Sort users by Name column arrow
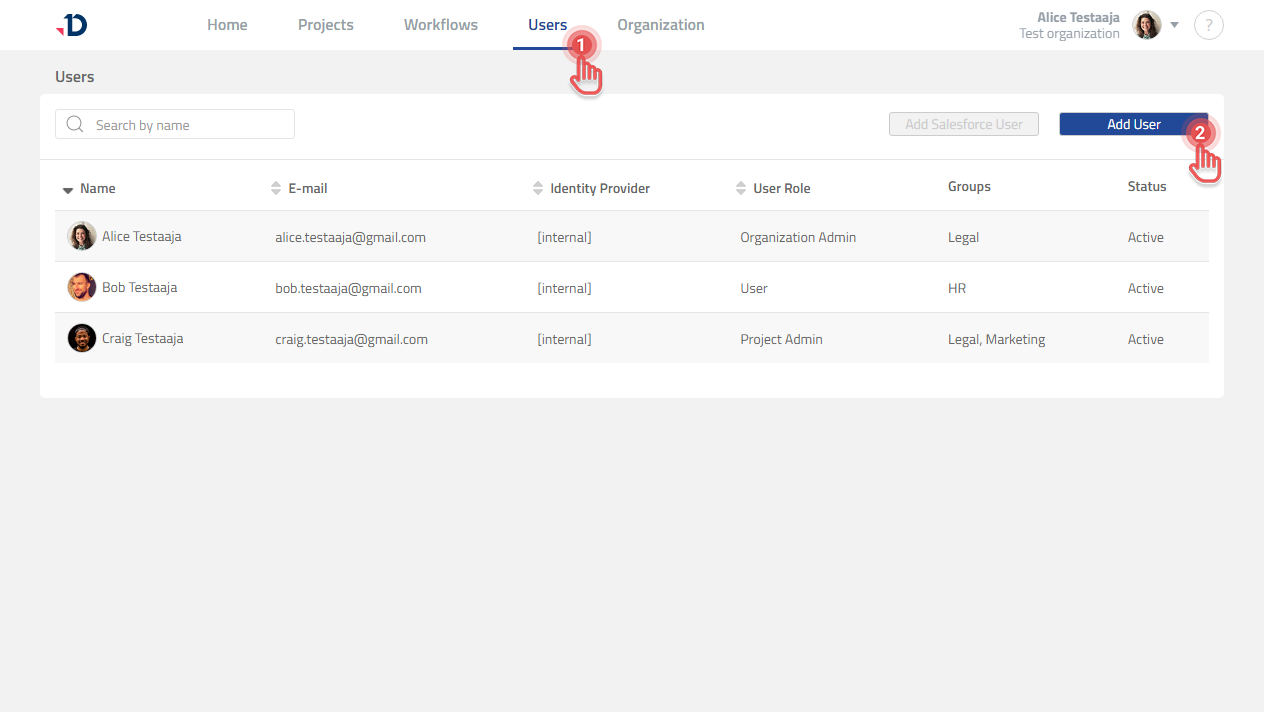The height and width of the screenshot is (712, 1264). click(x=68, y=189)
